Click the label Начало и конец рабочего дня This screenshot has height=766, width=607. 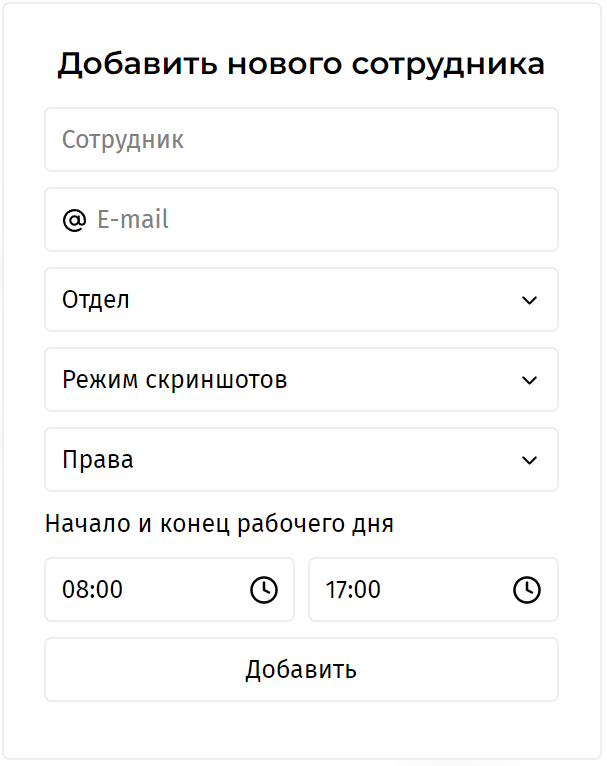(x=219, y=524)
